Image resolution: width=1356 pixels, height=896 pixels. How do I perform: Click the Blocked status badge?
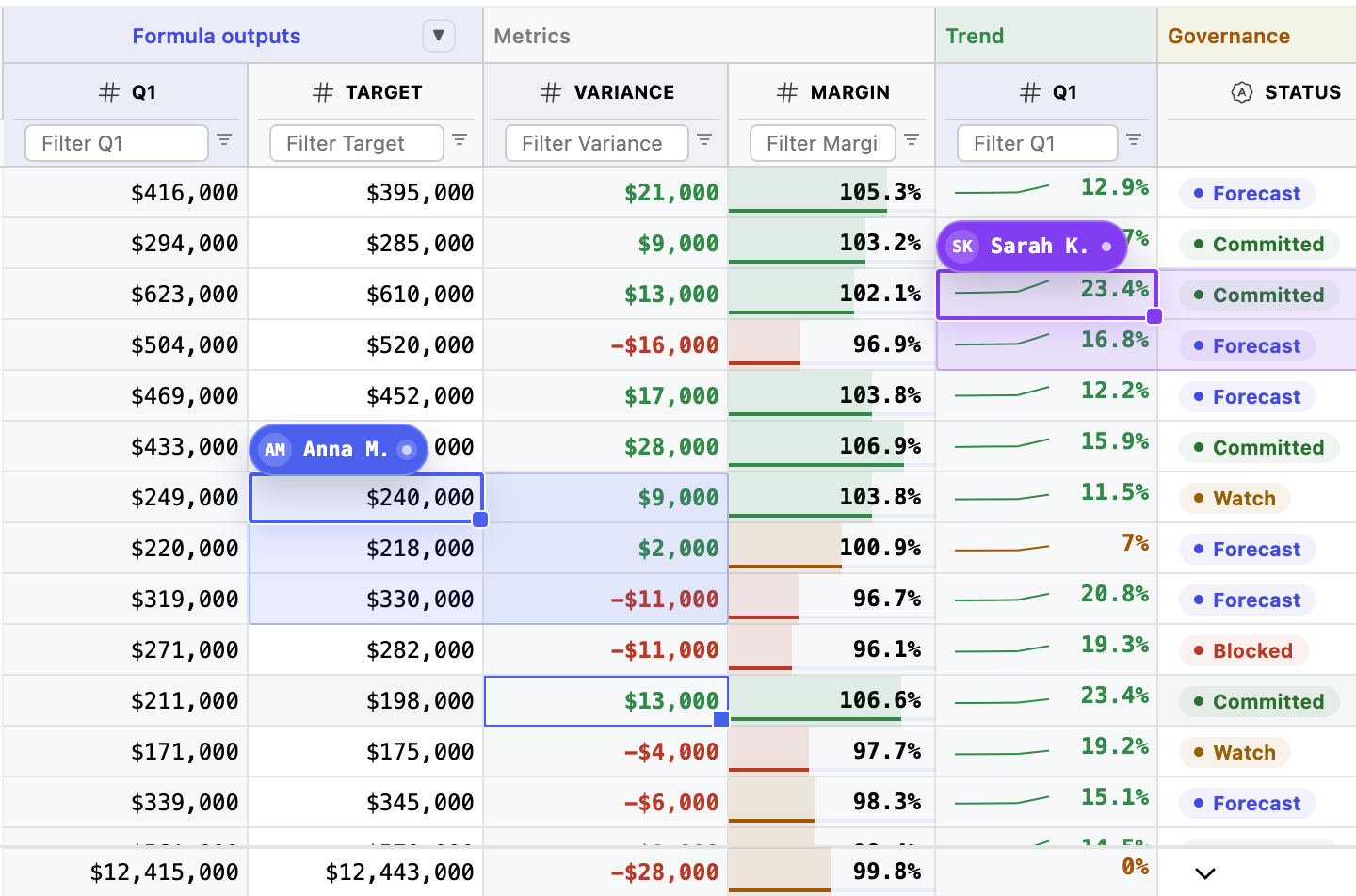(1244, 650)
